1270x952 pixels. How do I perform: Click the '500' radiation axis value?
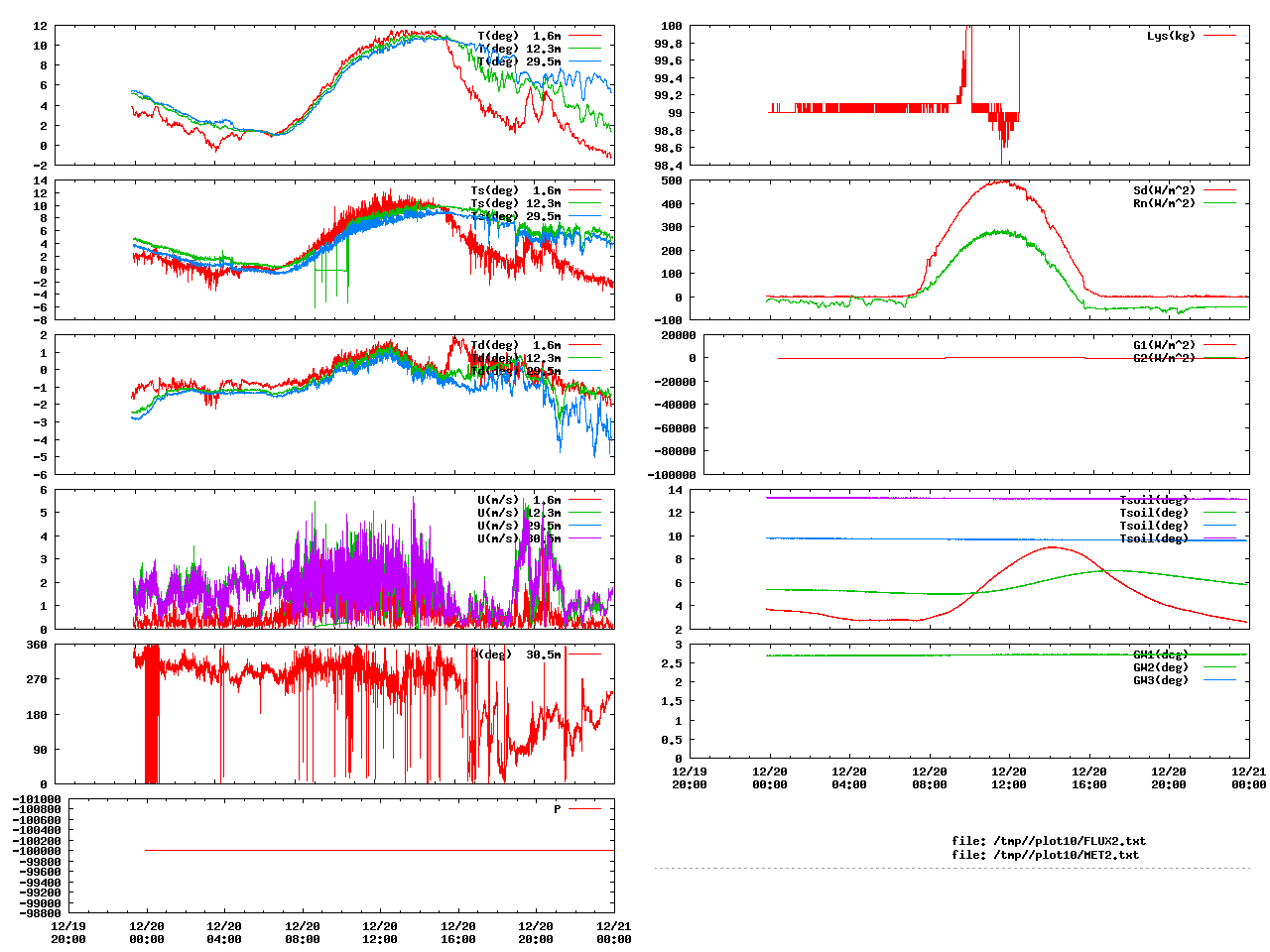pyautogui.click(x=672, y=180)
